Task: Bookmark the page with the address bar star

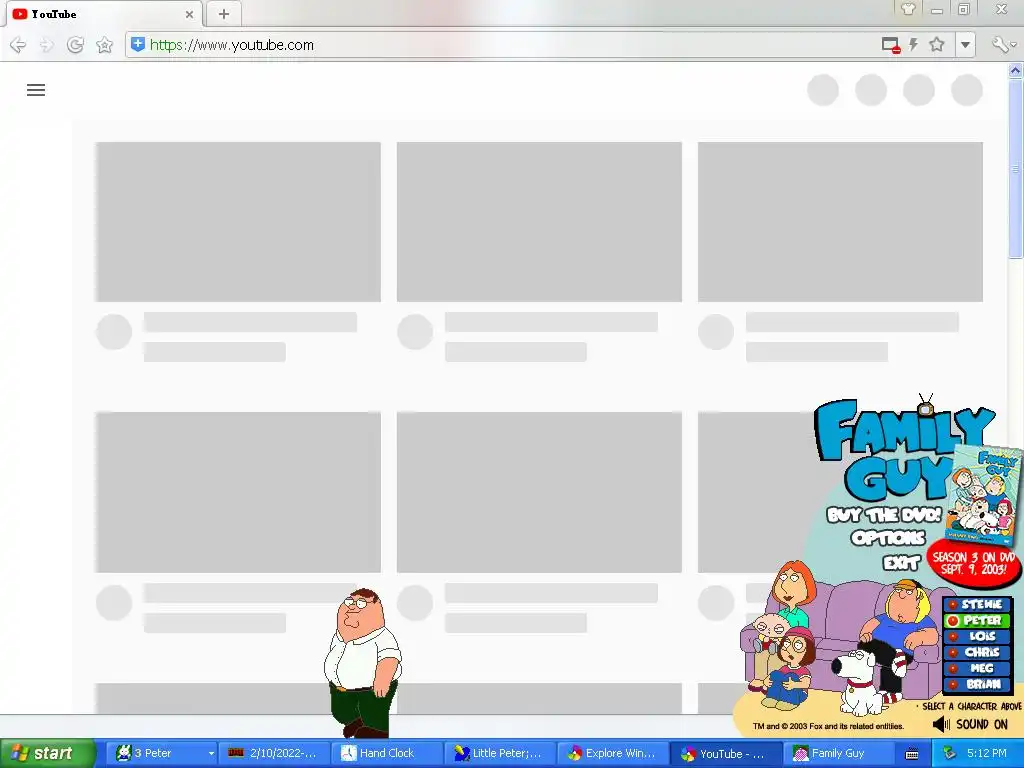Action: (x=936, y=44)
